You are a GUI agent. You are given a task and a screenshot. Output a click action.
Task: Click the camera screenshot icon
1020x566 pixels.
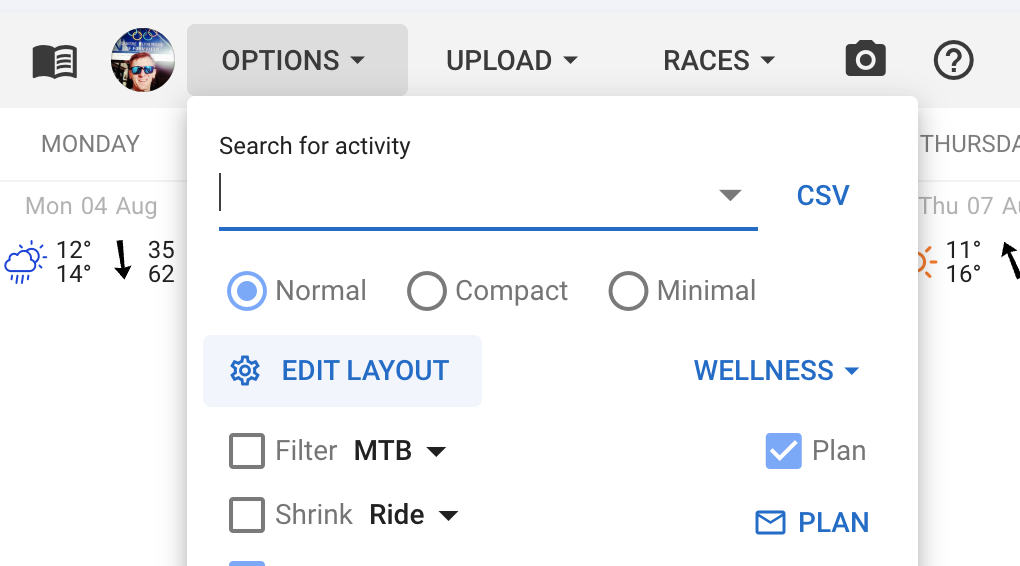(865, 60)
